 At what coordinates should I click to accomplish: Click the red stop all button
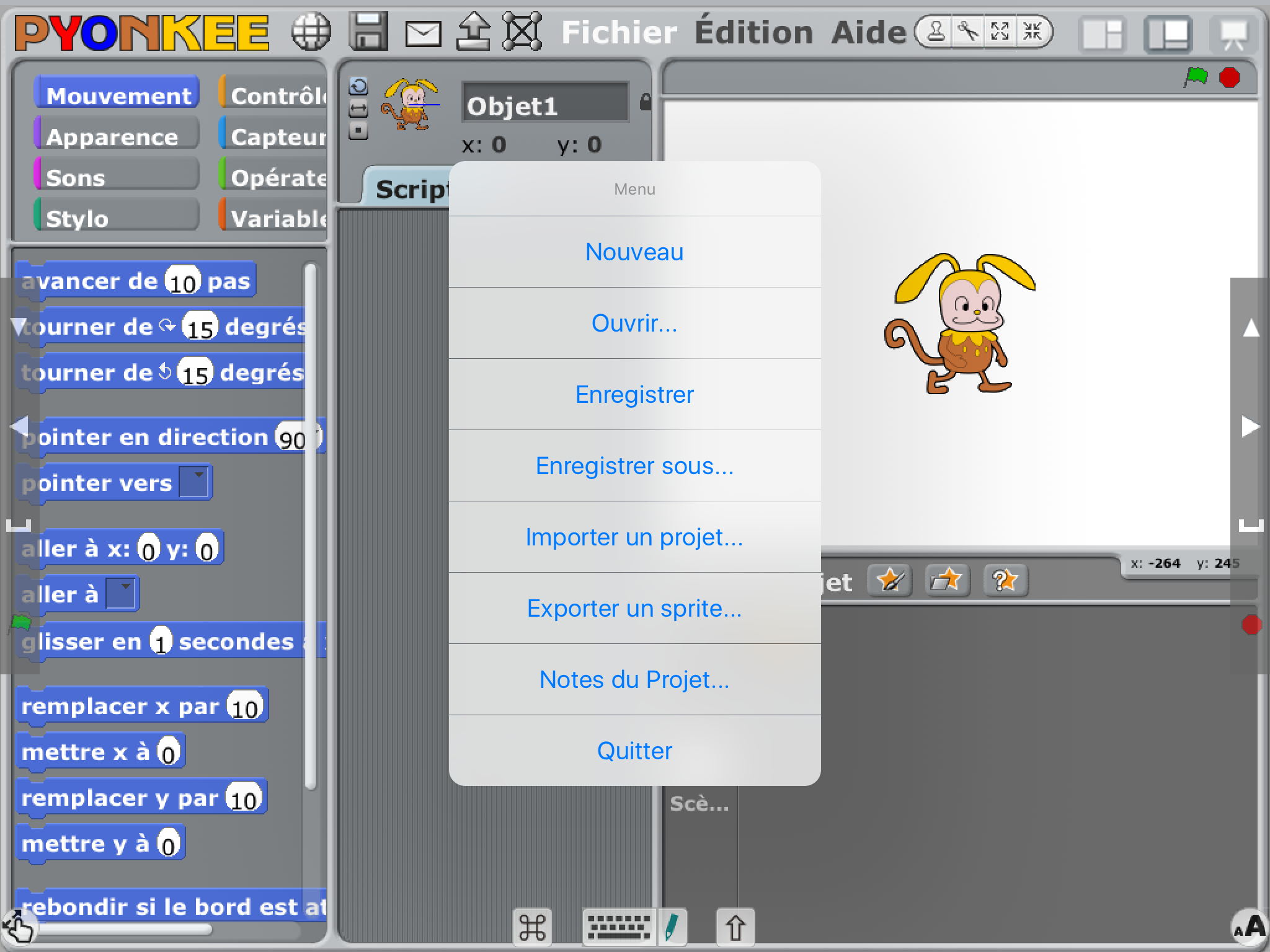click(1229, 78)
